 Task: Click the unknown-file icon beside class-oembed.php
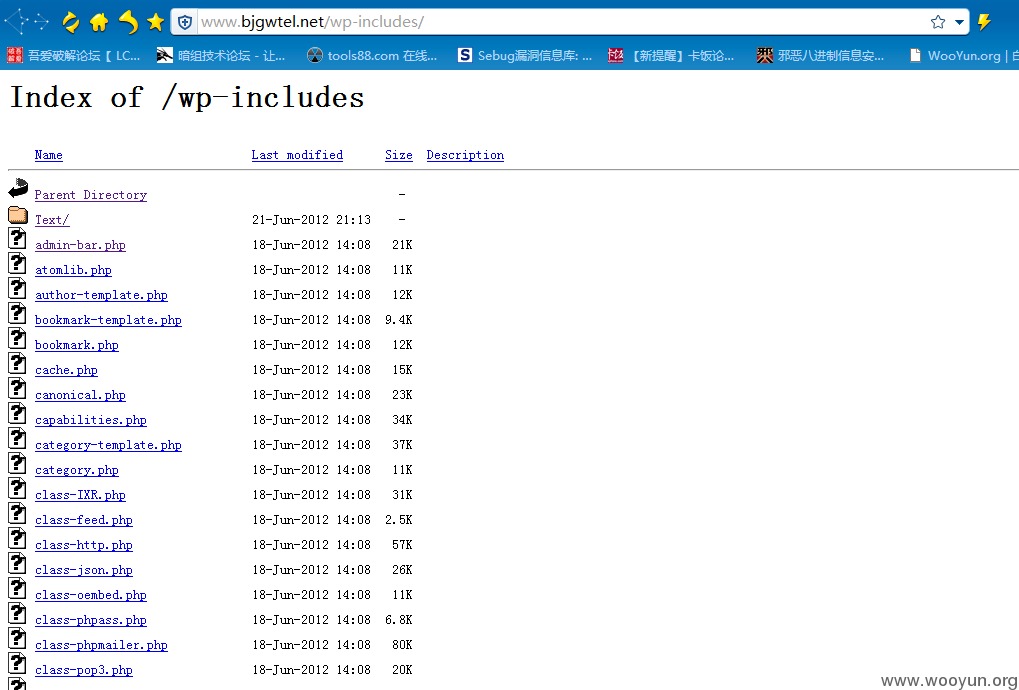click(x=18, y=589)
